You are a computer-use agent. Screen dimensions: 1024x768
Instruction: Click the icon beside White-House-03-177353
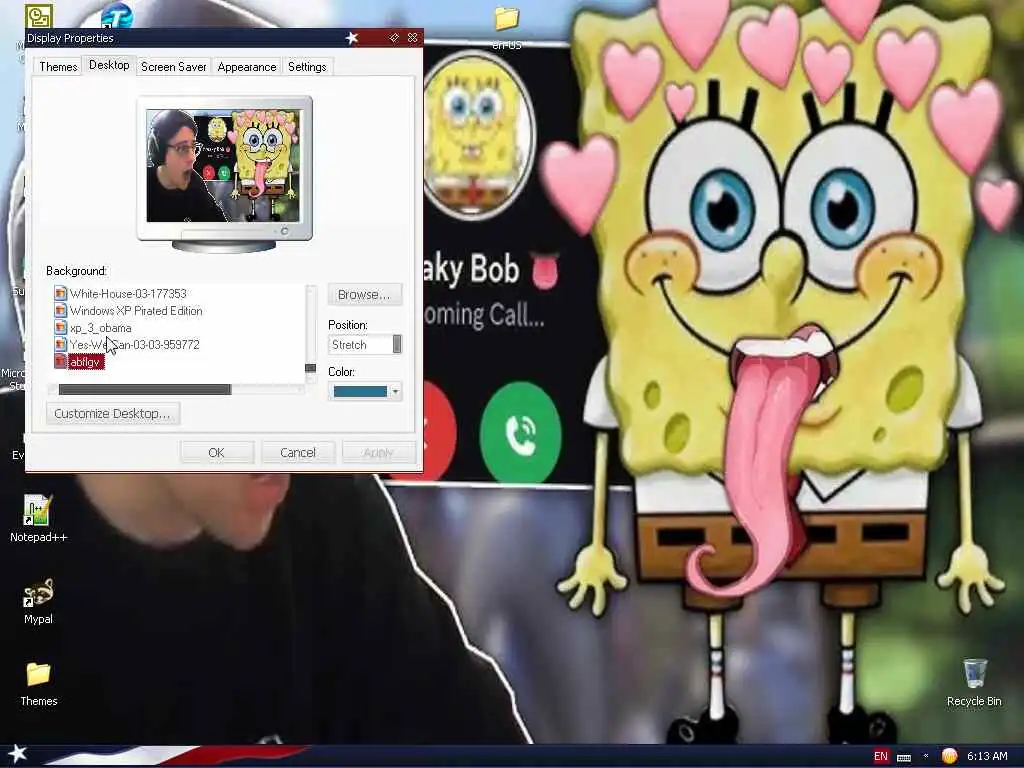[61, 293]
